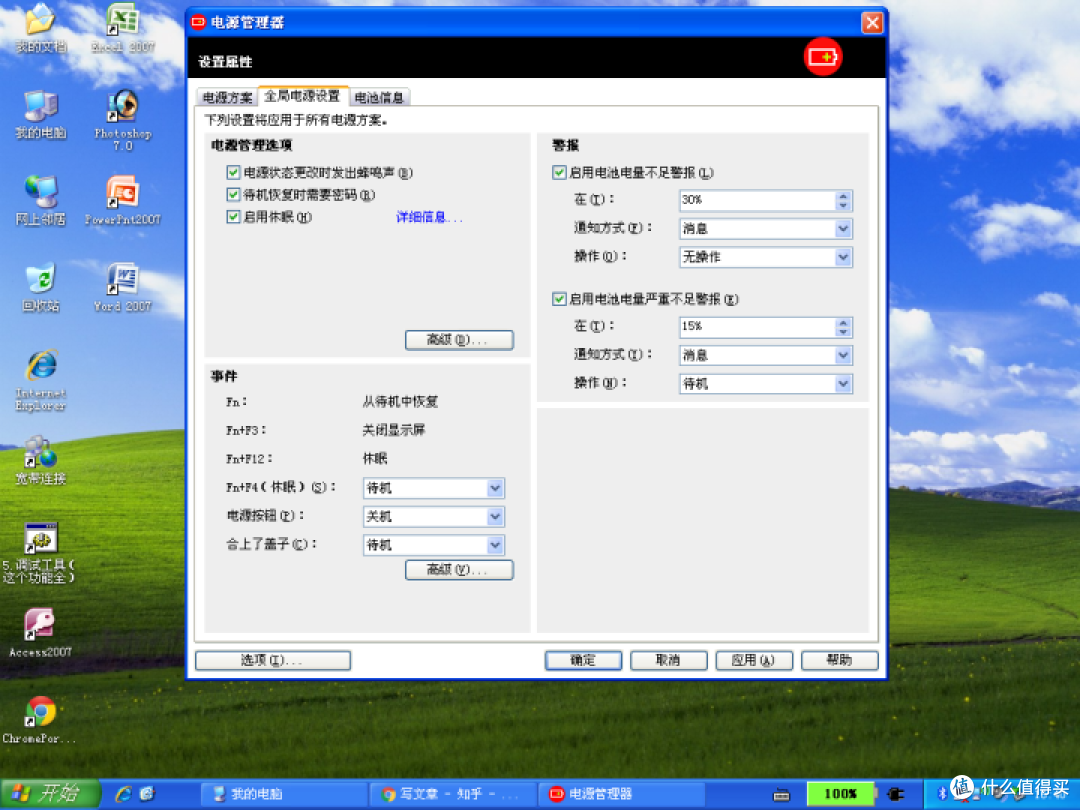Click the second quick launch icon next to IE
This screenshot has height=810, width=1080.
[x=147, y=793]
